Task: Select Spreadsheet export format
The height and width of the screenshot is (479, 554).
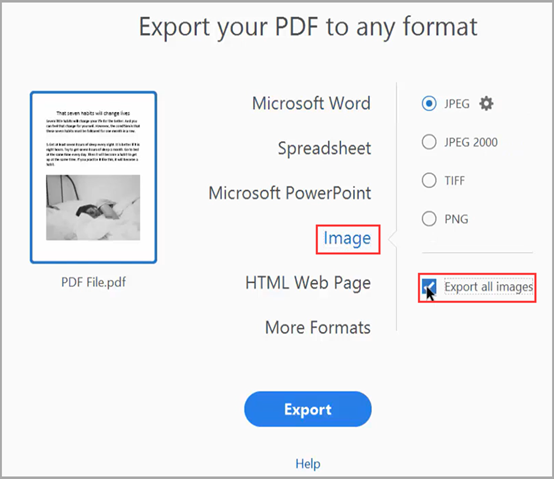Action: (x=324, y=148)
